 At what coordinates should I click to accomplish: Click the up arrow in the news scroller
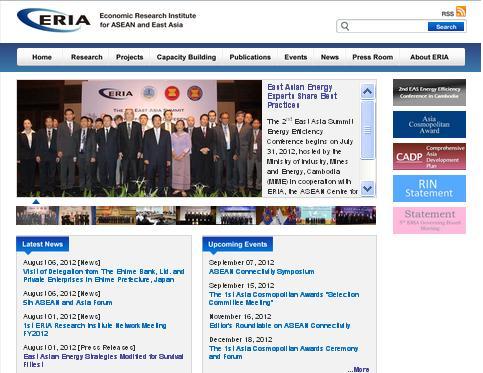point(368,91)
